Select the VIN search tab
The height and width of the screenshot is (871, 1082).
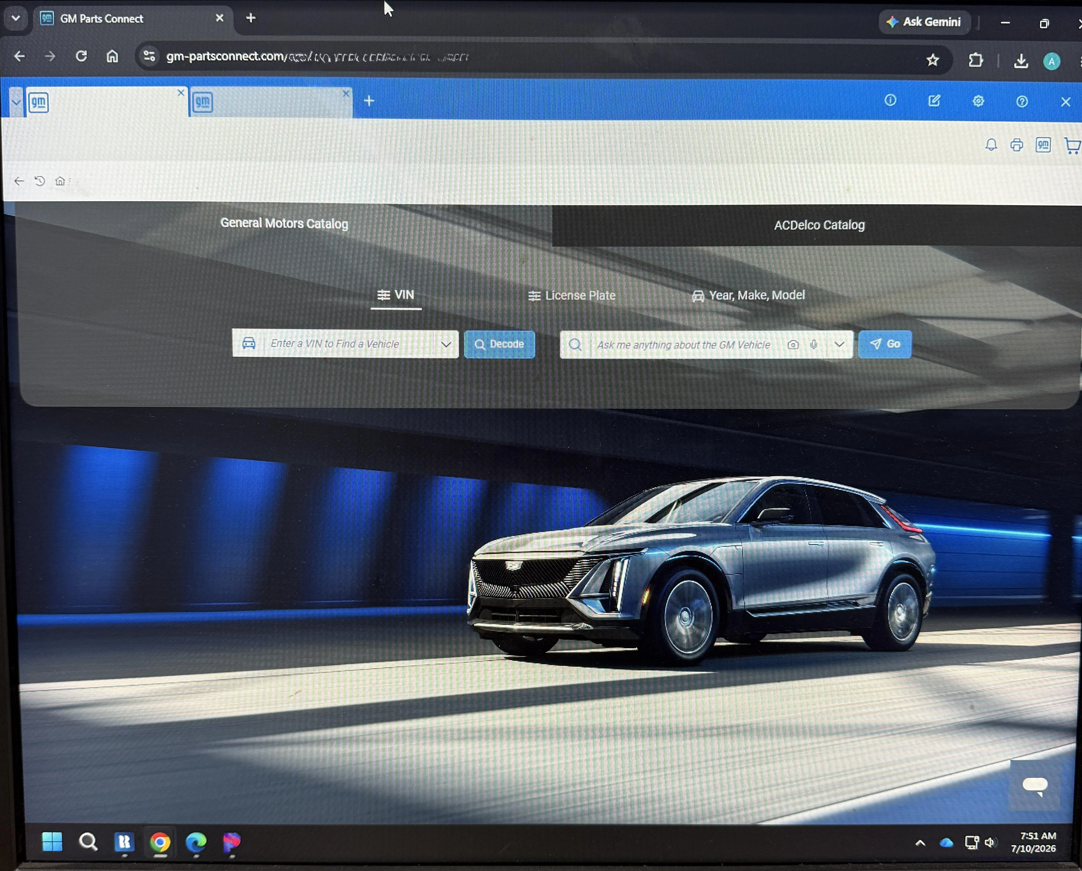(396, 295)
